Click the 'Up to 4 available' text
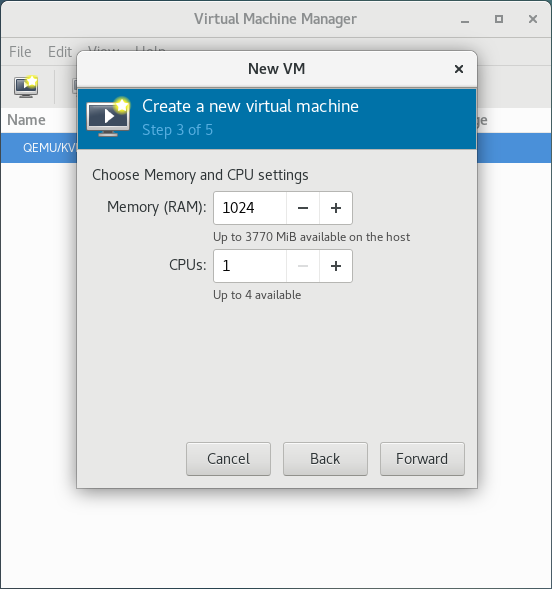Viewport: 552px width, 589px height. click(x=257, y=295)
